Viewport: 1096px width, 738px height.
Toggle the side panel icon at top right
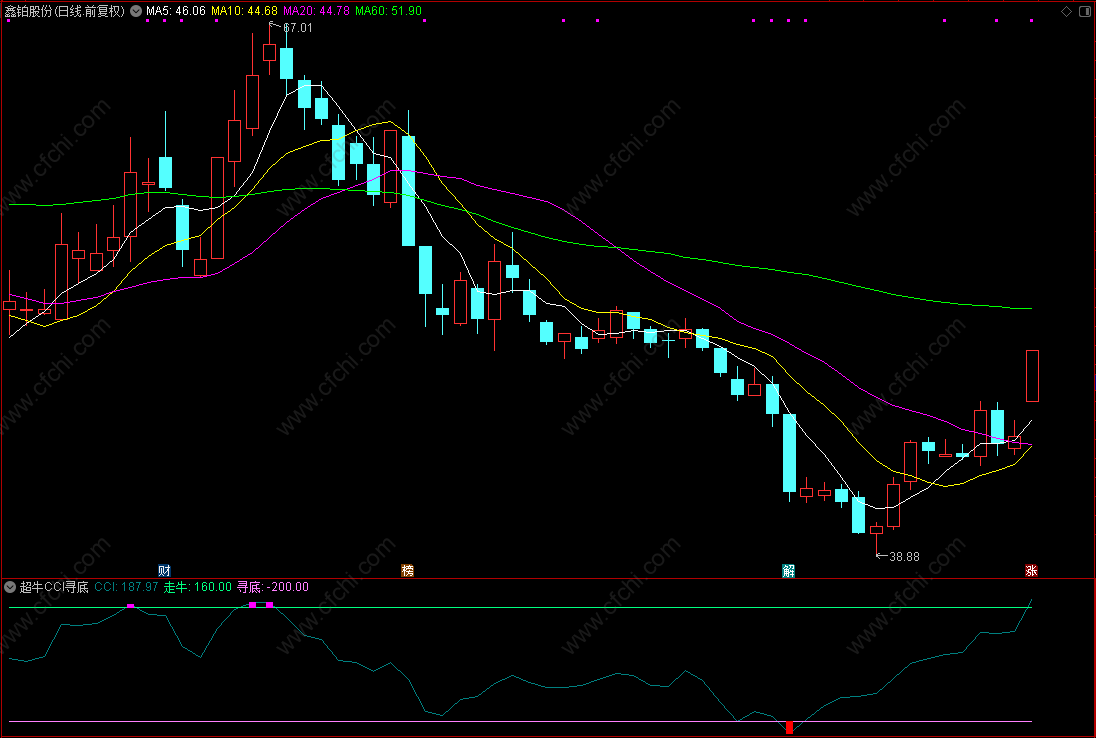point(1087,11)
